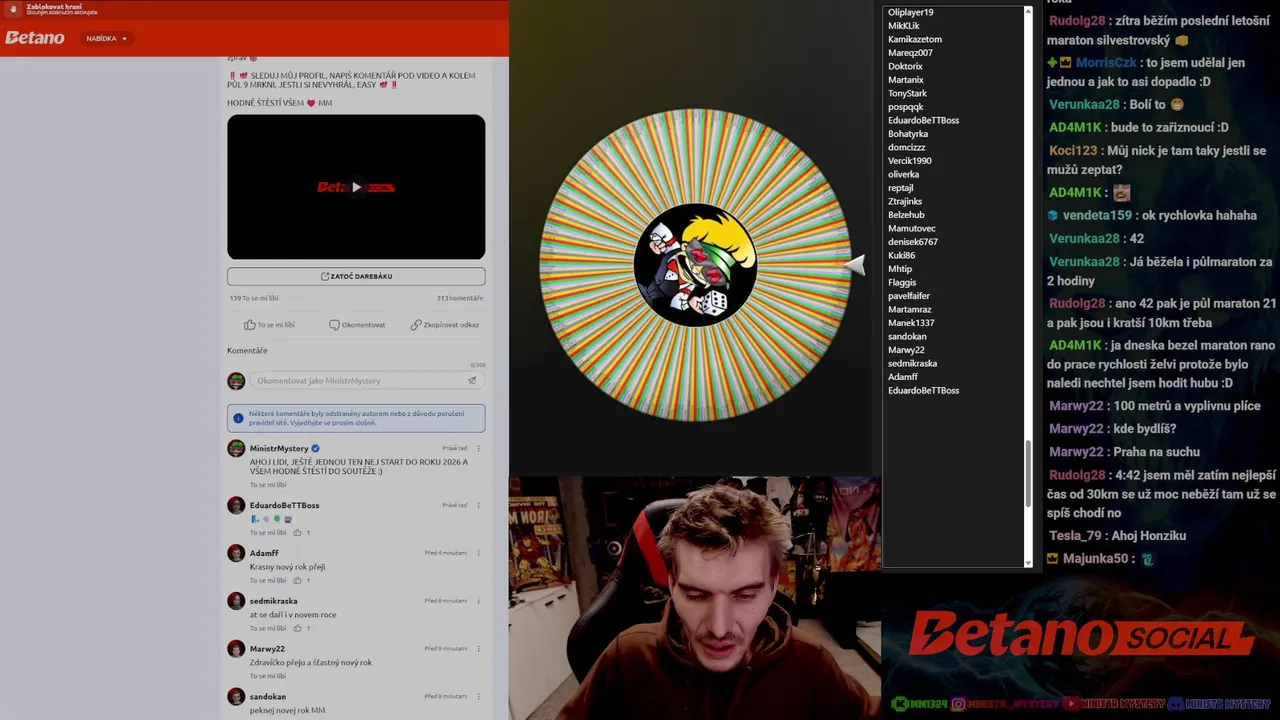Image resolution: width=1280 pixels, height=720 pixels.
Task: Select Ztrajinks in the names list
Action: (x=905, y=201)
